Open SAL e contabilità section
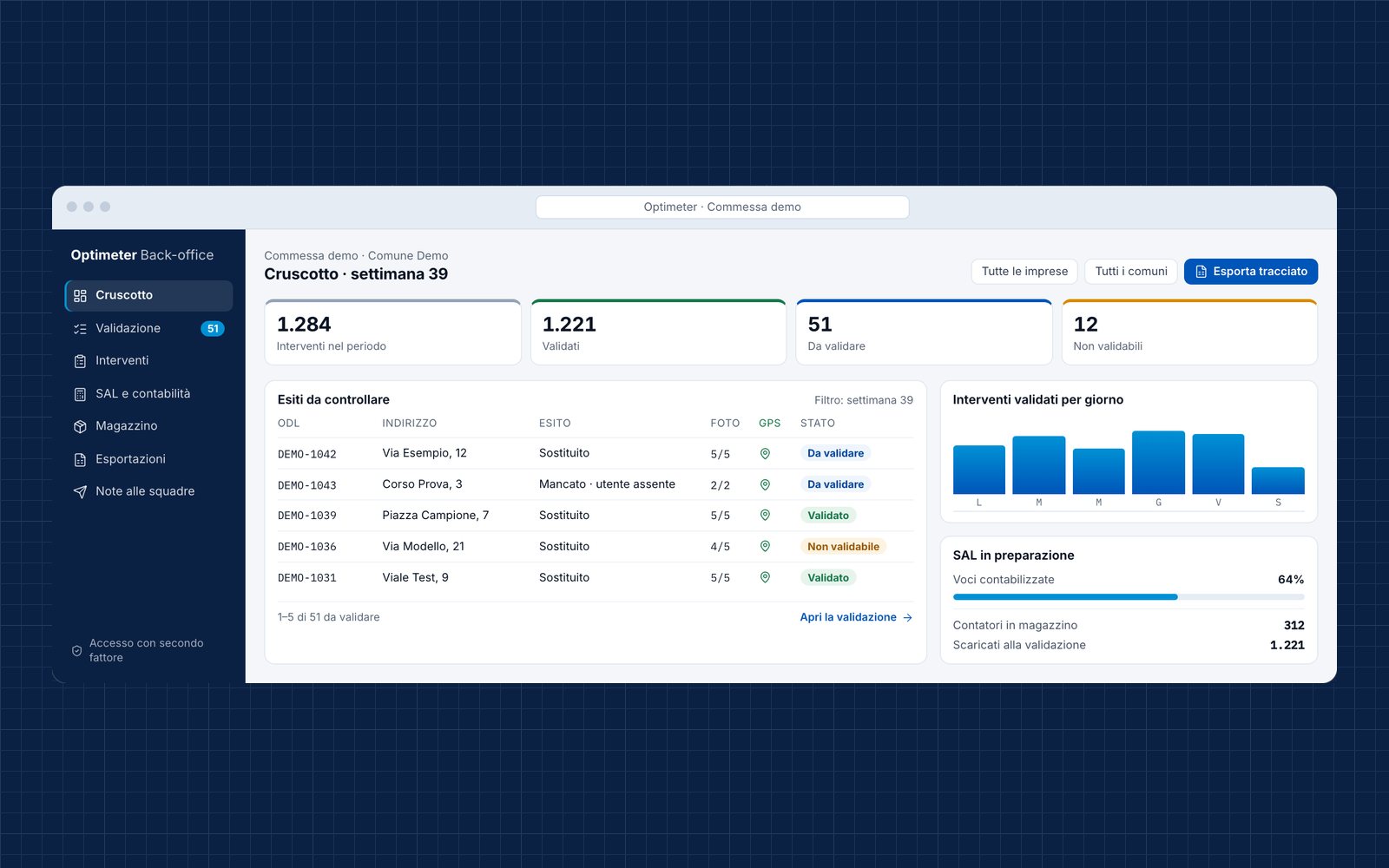 [148, 393]
